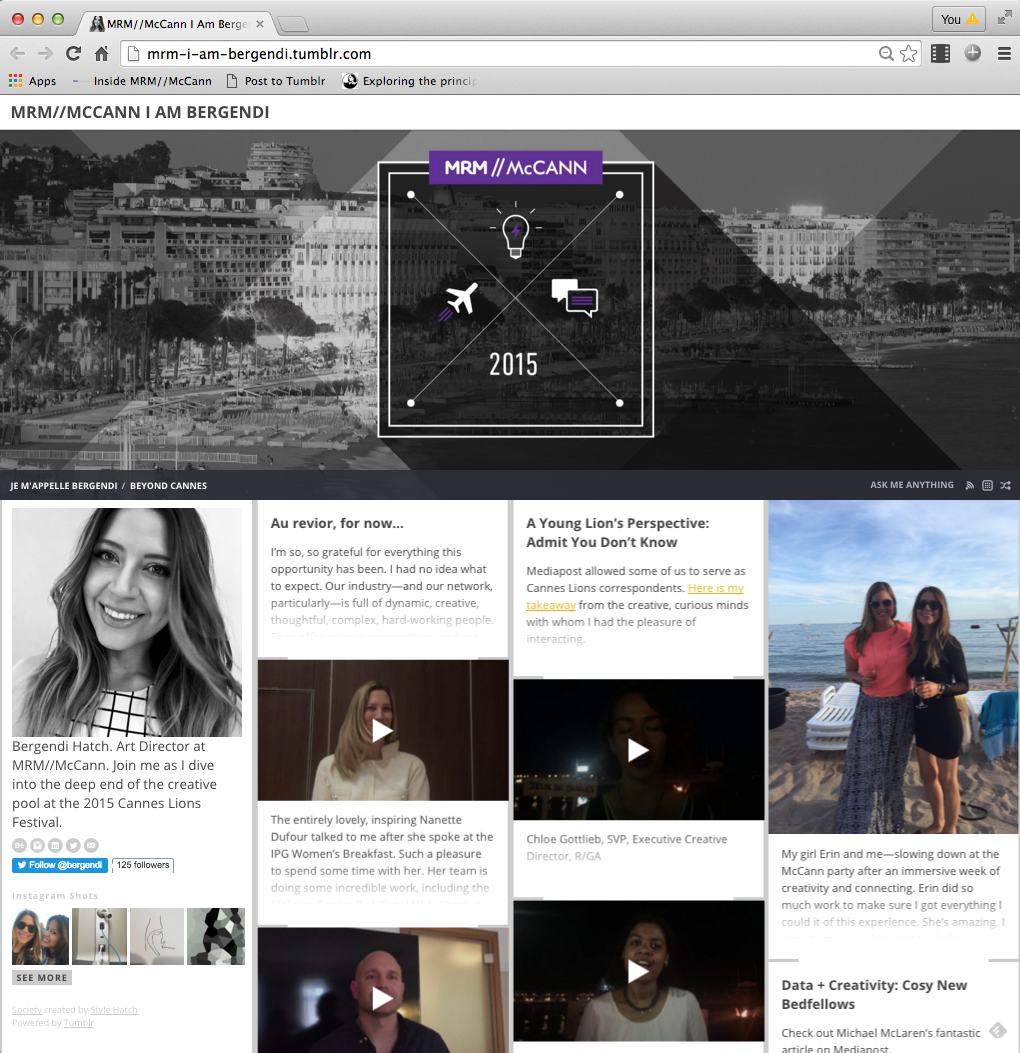Open Ask Me Anything link
Screen dimensions: 1020x1053
pos(912,485)
